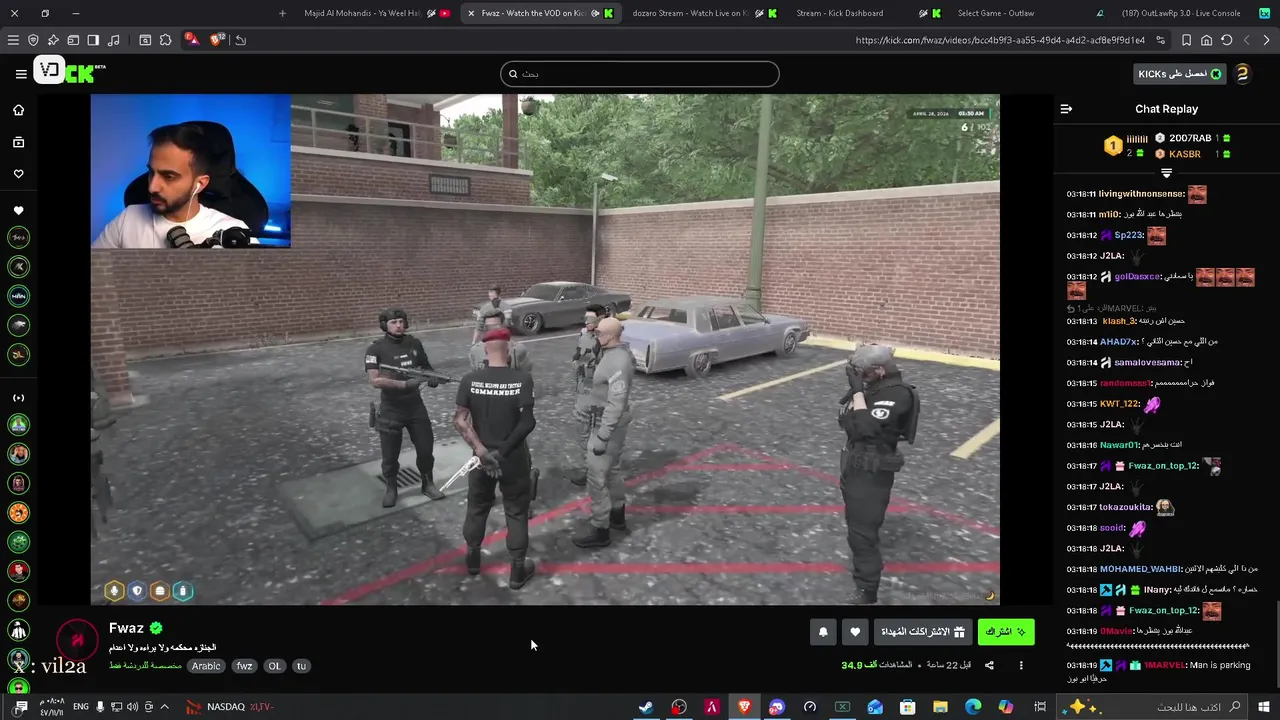Open the browser main menu icon

[x=13, y=40]
